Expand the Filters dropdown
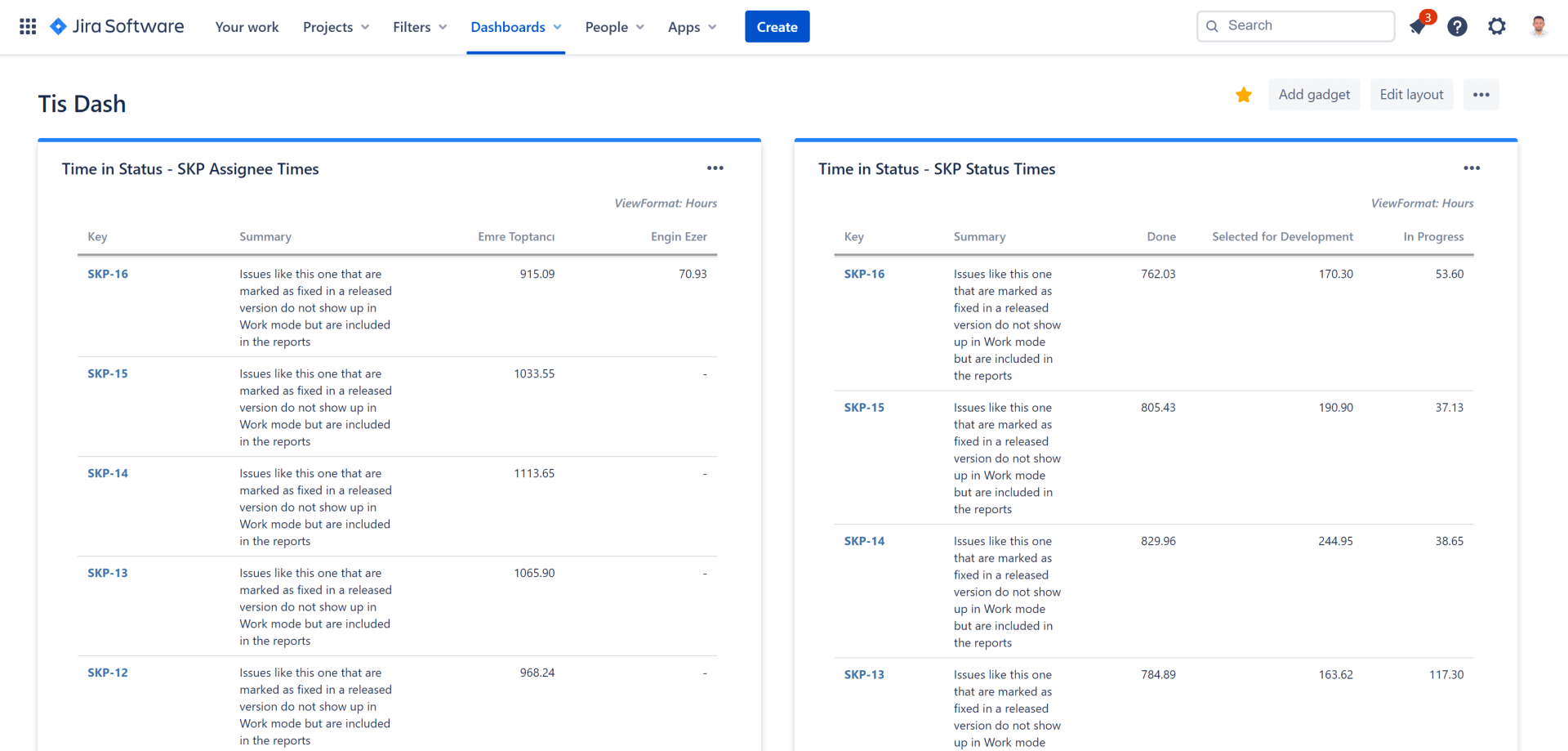This screenshot has height=751, width=1568. click(420, 27)
